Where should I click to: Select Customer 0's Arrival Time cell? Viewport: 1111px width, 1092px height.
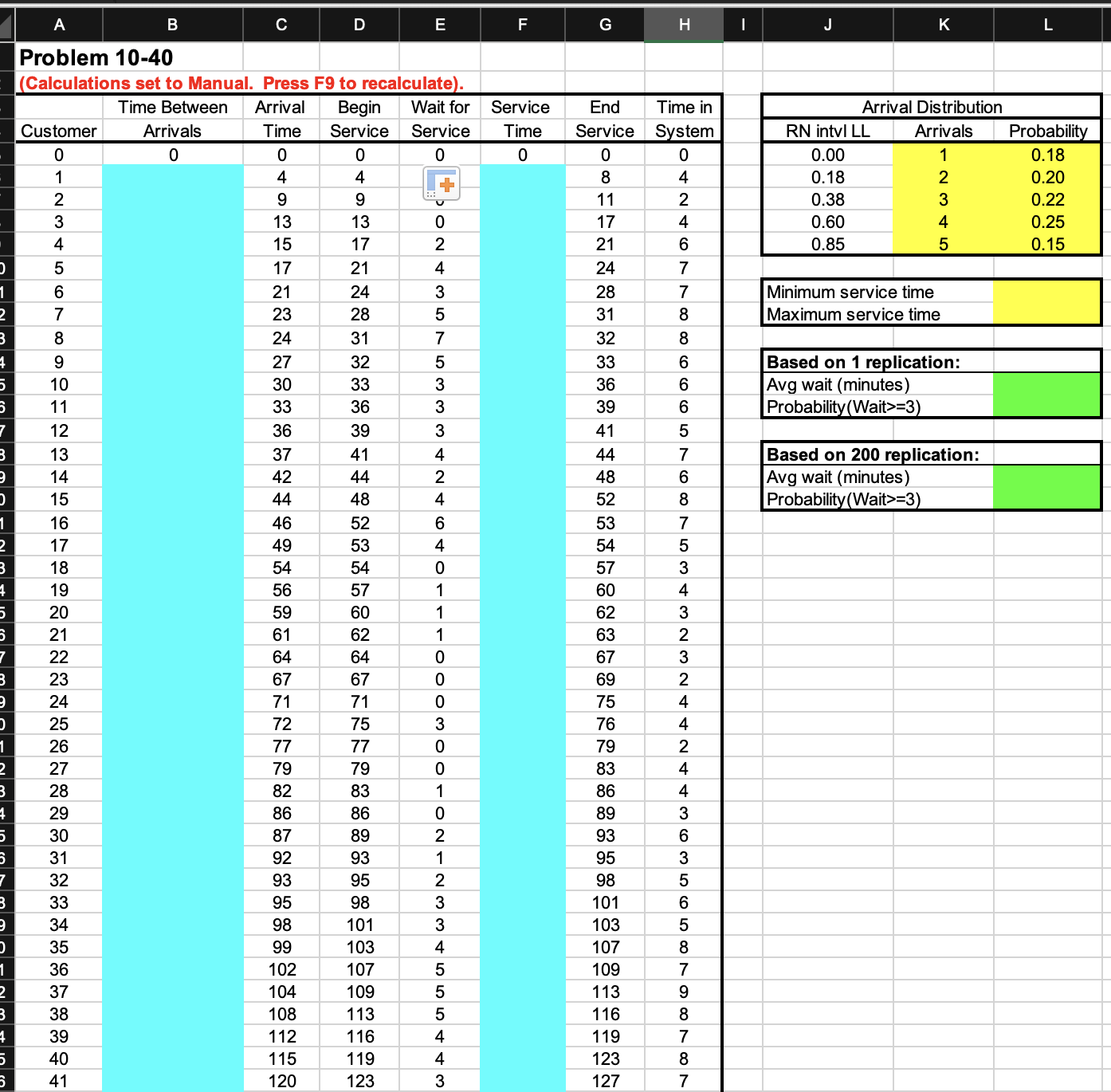tap(281, 154)
